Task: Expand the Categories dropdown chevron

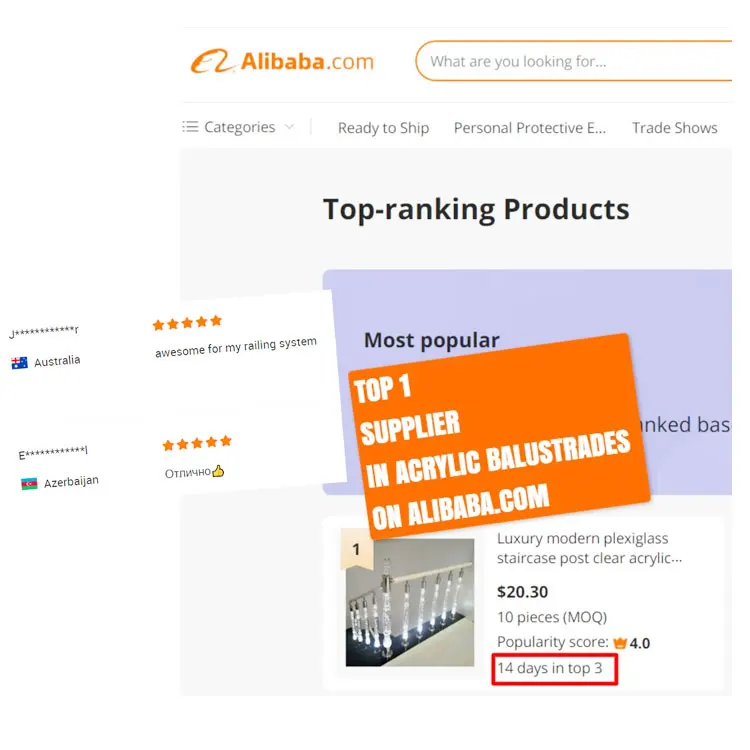Action: pyautogui.click(x=289, y=127)
